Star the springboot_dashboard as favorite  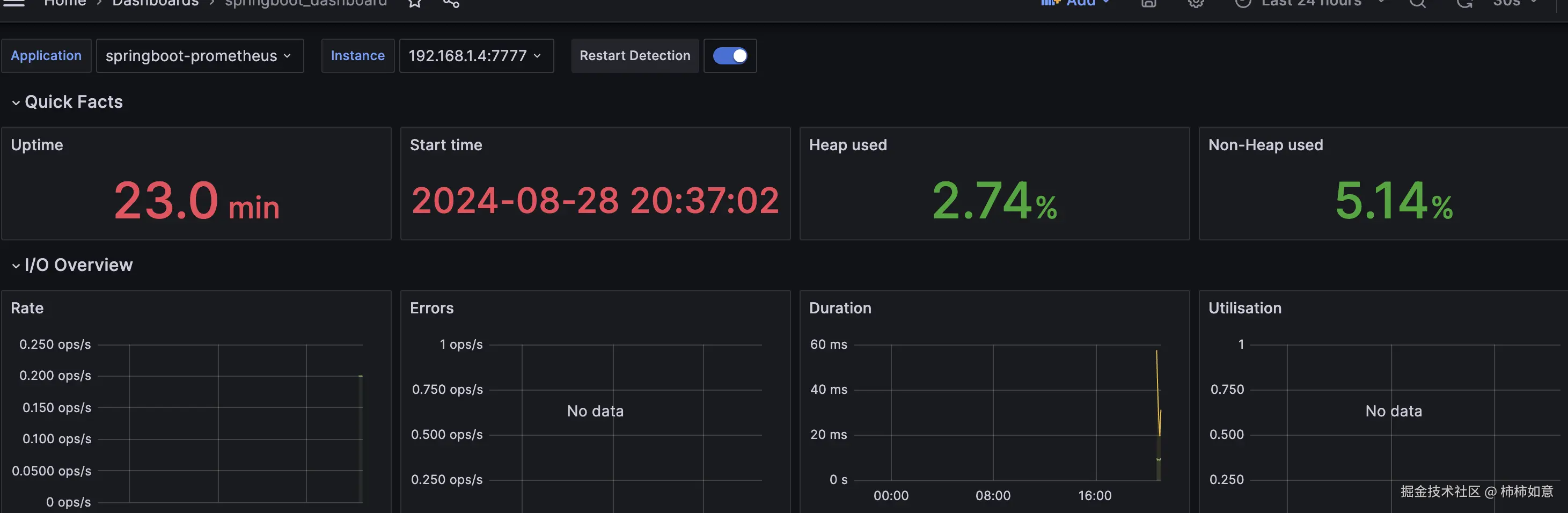pyautogui.click(x=415, y=4)
